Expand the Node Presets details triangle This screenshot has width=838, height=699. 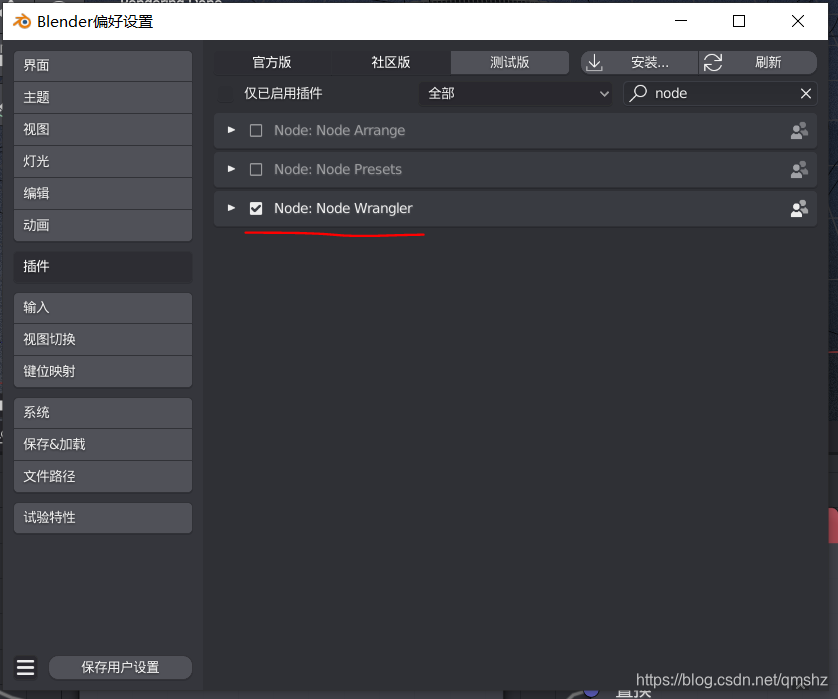click(231, 169)
